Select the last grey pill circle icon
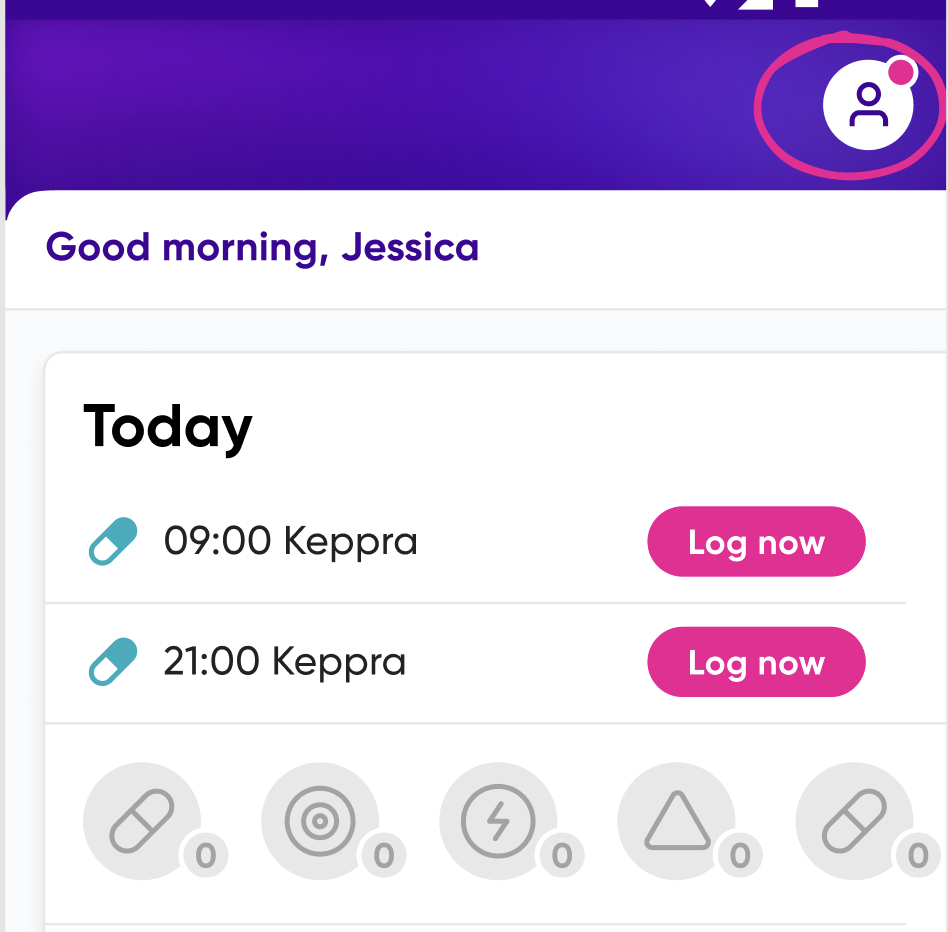 (854, 821)
